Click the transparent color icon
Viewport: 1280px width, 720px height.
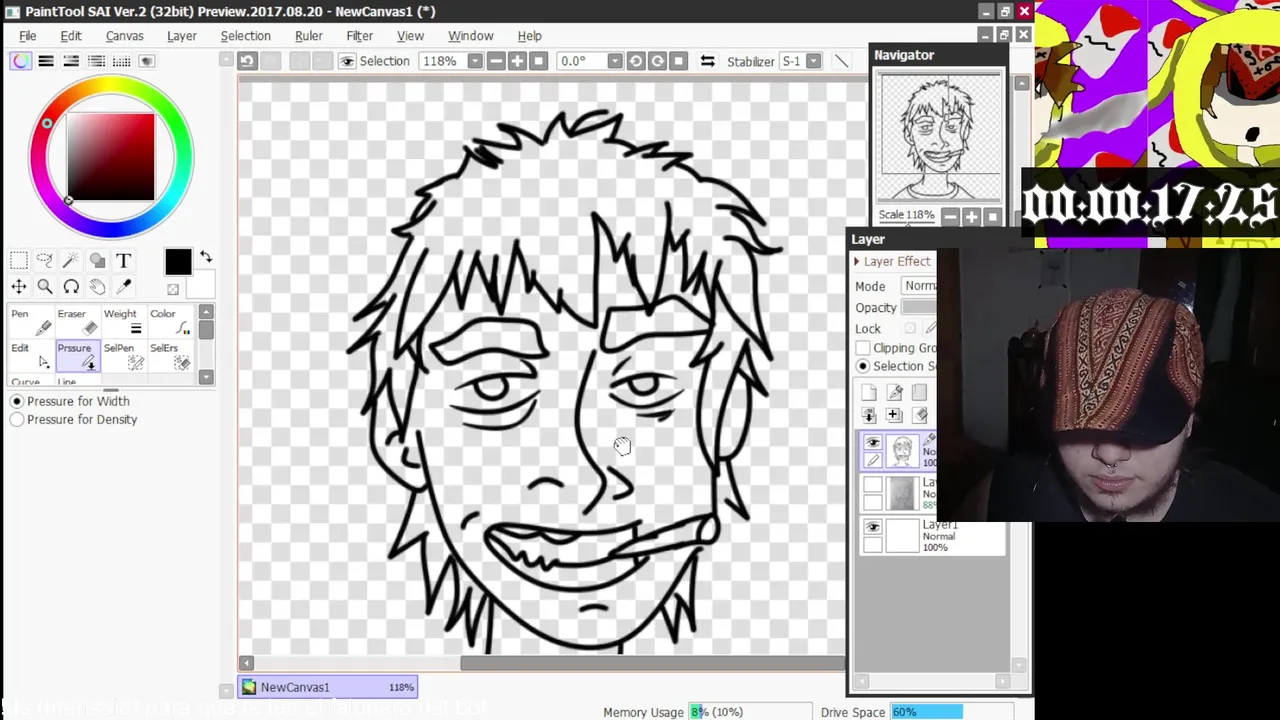click(173, 290)
